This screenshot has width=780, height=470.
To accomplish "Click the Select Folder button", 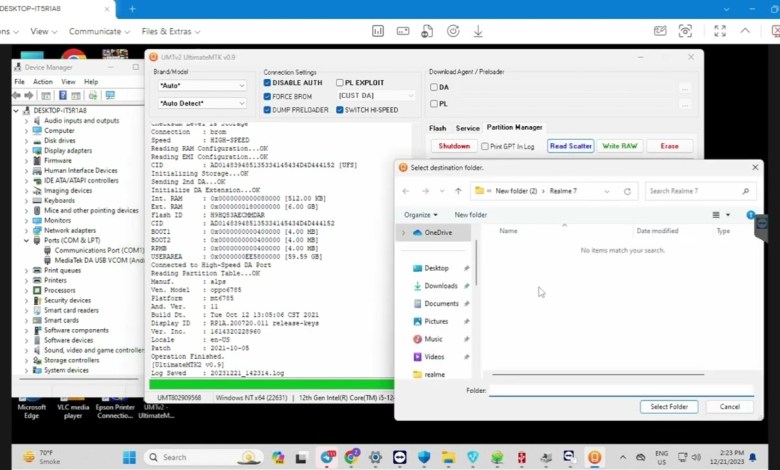I will click(x=669, y=407).
